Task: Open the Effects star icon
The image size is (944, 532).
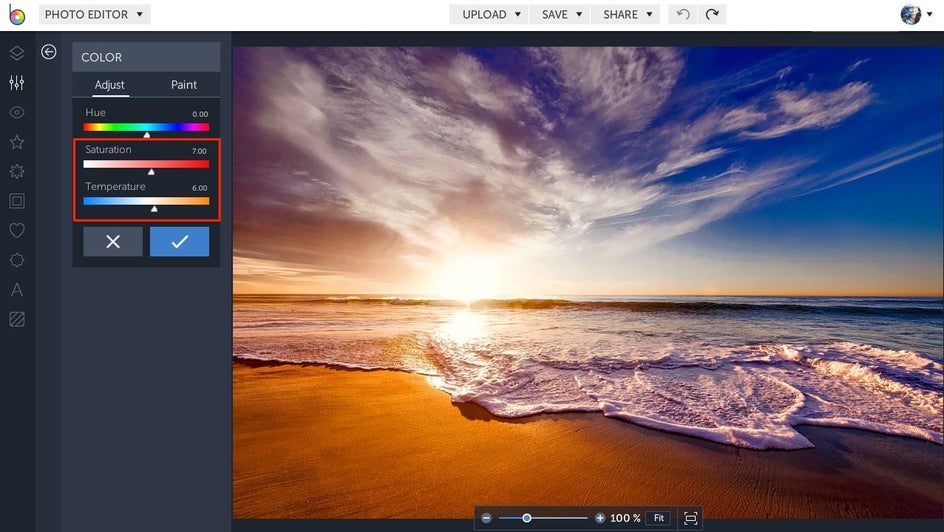Action: 17,142
